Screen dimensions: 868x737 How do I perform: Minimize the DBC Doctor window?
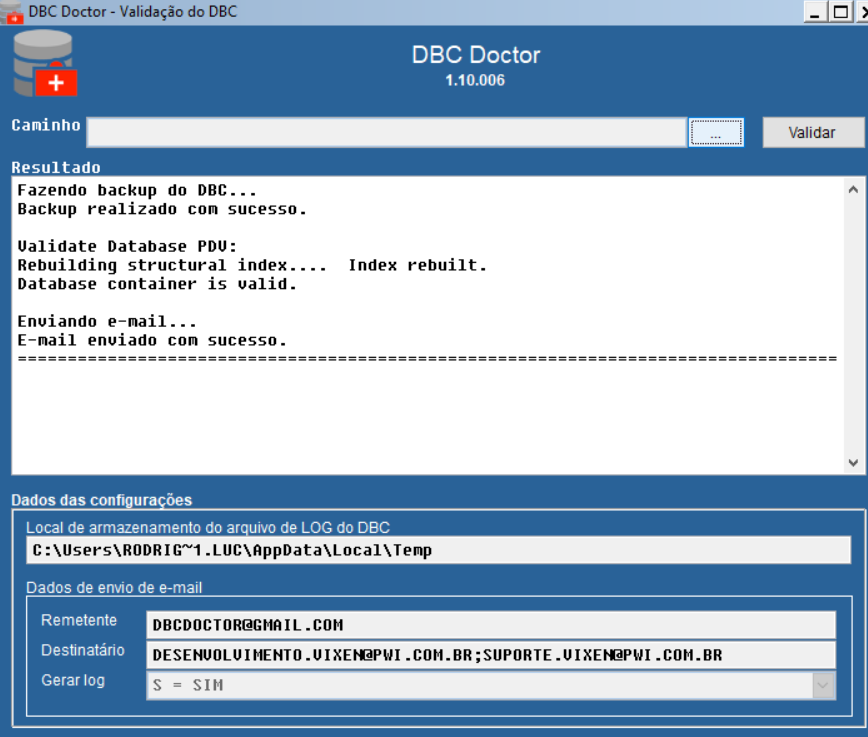click(816, 12)
